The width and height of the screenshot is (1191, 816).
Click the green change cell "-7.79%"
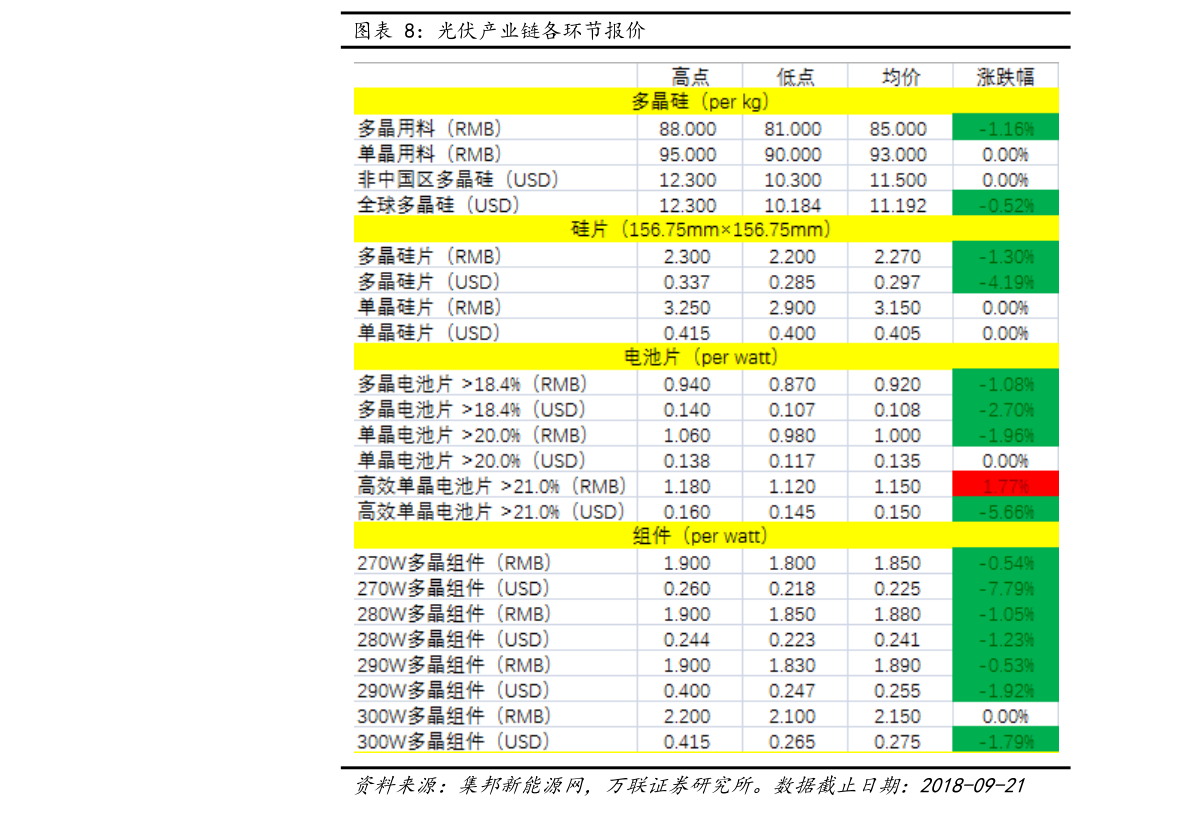click(1005, 588)
